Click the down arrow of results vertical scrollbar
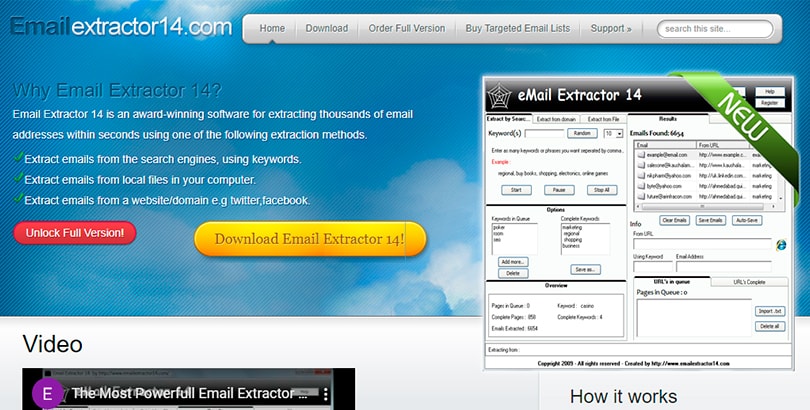 (781, 198)
